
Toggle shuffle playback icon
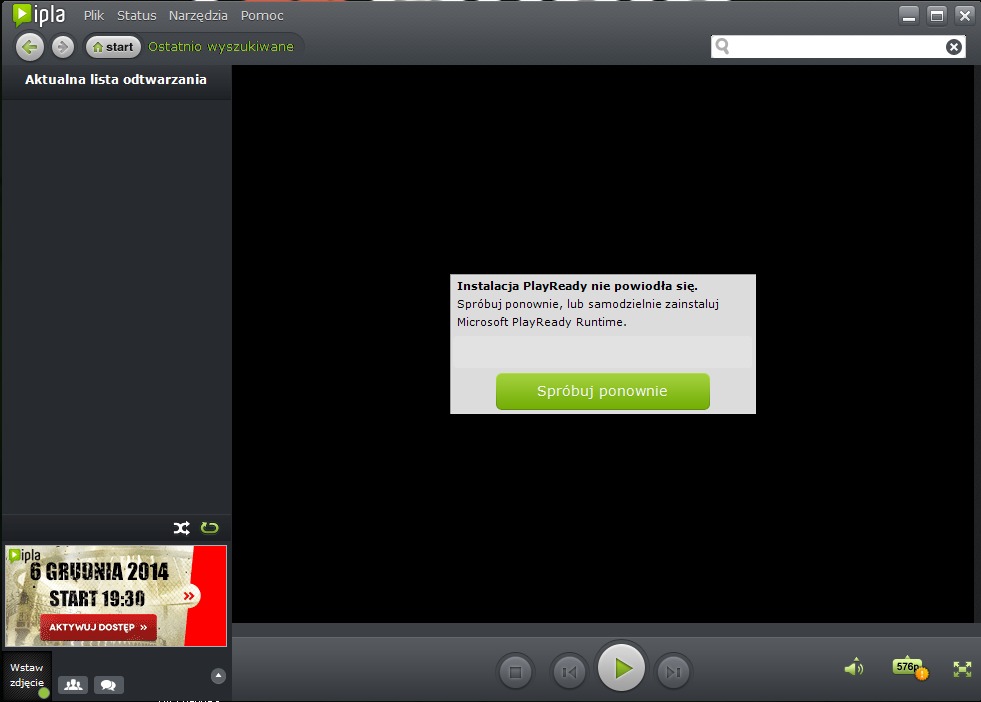pos(181,528)
